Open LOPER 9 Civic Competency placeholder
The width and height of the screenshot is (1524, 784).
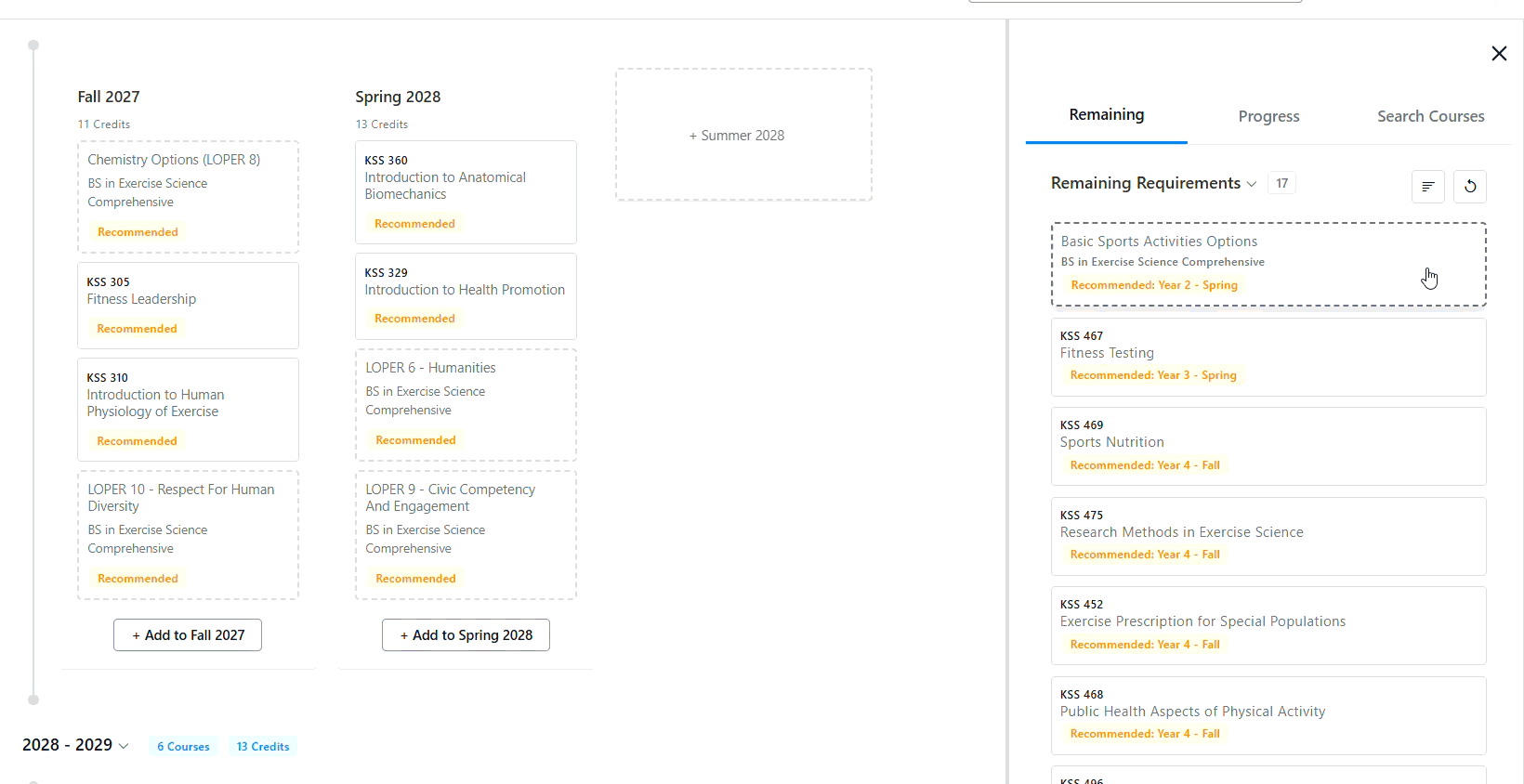pyautogui.click(x=466, y=535)
